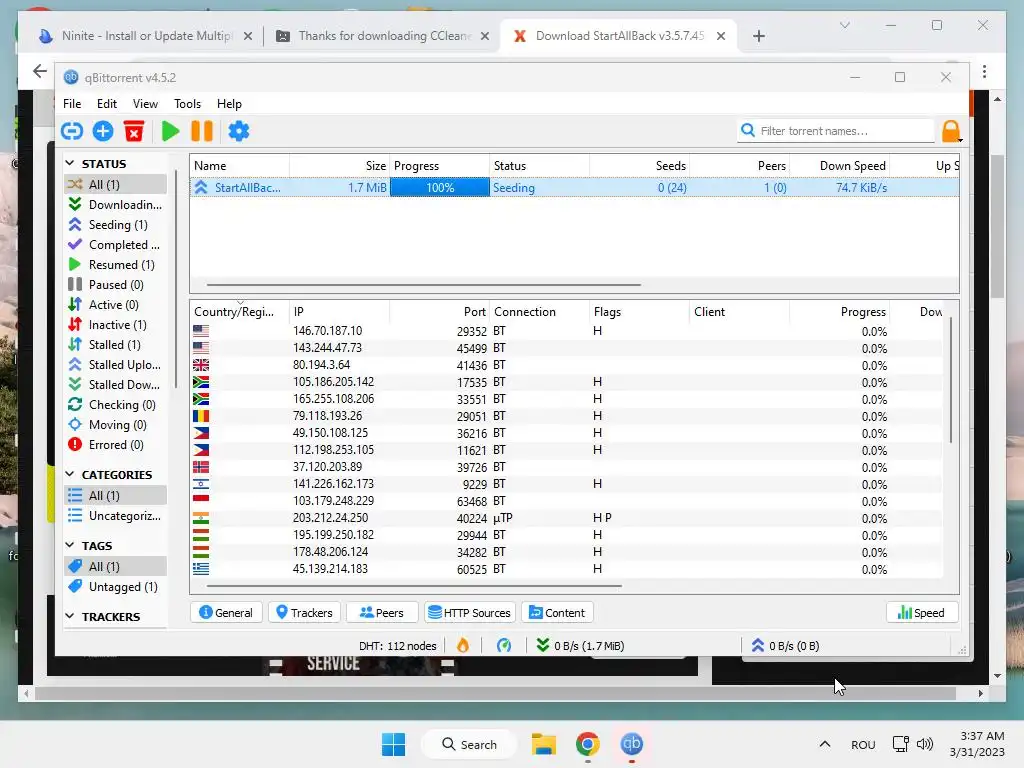Sort torrents by Down Speed column header
Image resolution: width=1024 pixels, height=768 pixels.
(840, 166)
